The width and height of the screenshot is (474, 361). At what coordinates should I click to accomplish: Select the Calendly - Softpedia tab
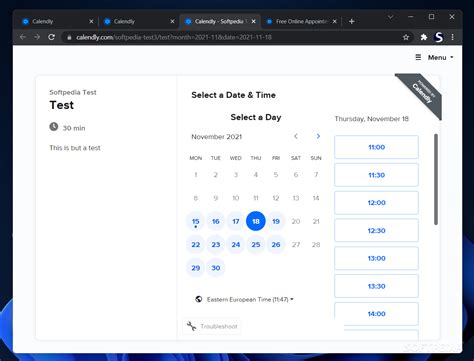pyautogui.click(x=219, y=21)
